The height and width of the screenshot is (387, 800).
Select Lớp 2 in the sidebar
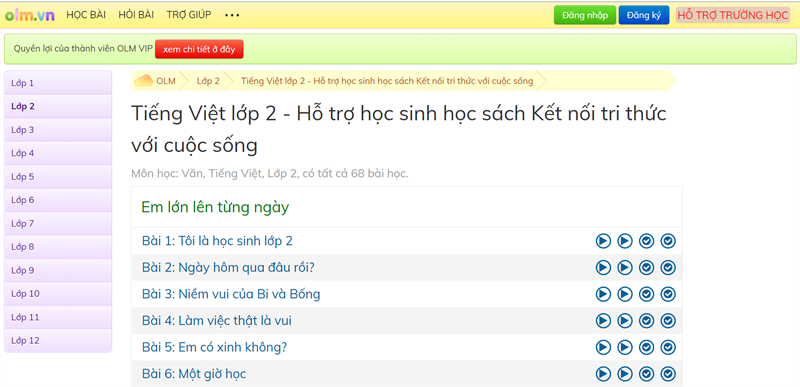click(58, 106)
